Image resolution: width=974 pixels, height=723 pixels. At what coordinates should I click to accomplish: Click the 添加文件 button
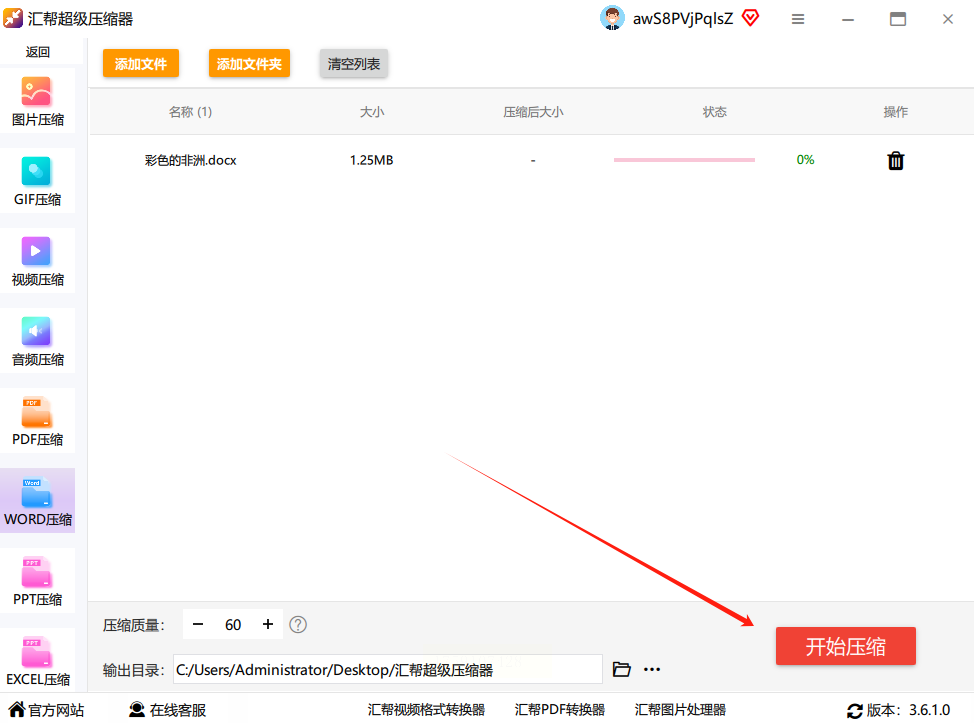click(x=141, y=63)
